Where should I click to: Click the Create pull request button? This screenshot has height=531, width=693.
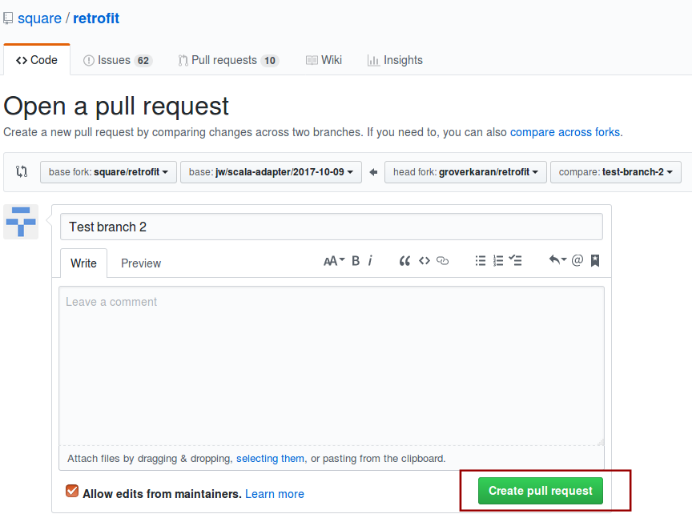[540, 491]
